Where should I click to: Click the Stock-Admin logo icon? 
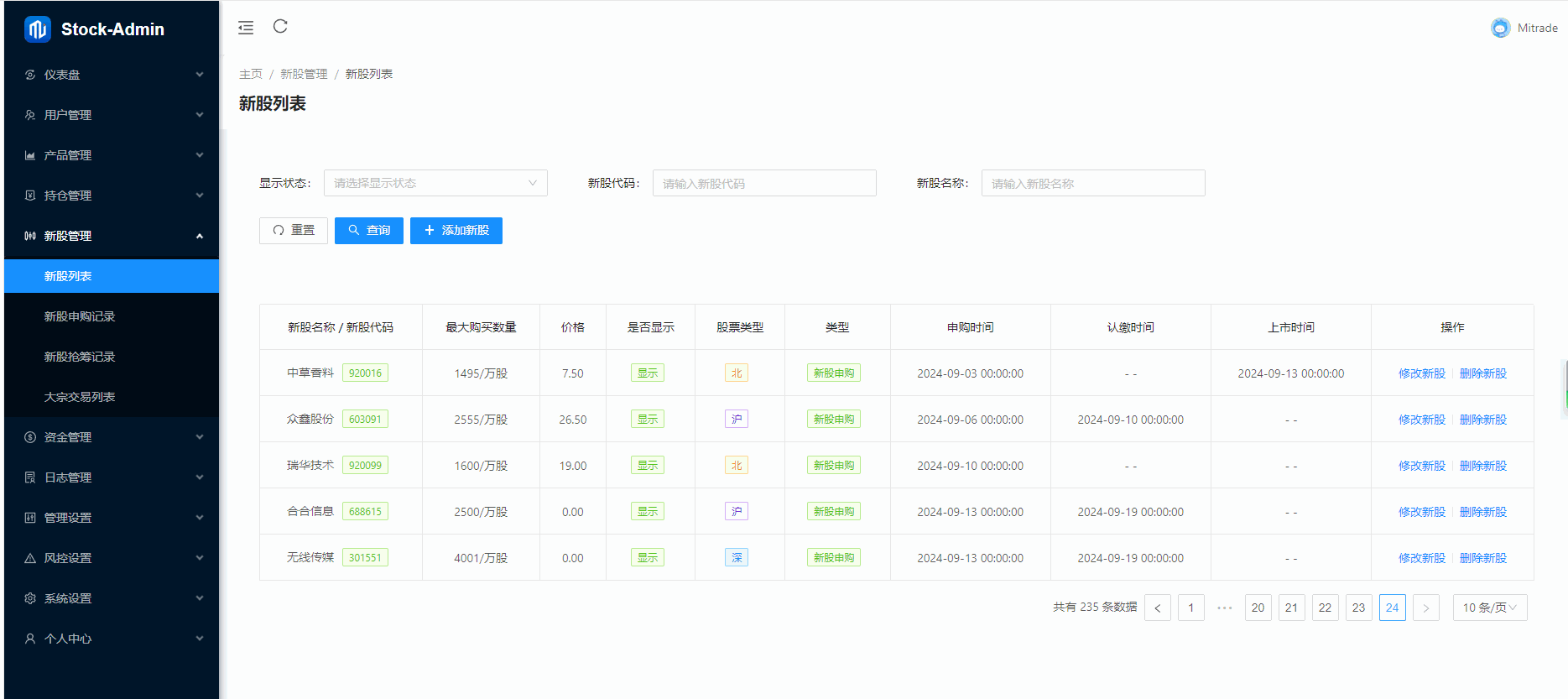(38, 29)
